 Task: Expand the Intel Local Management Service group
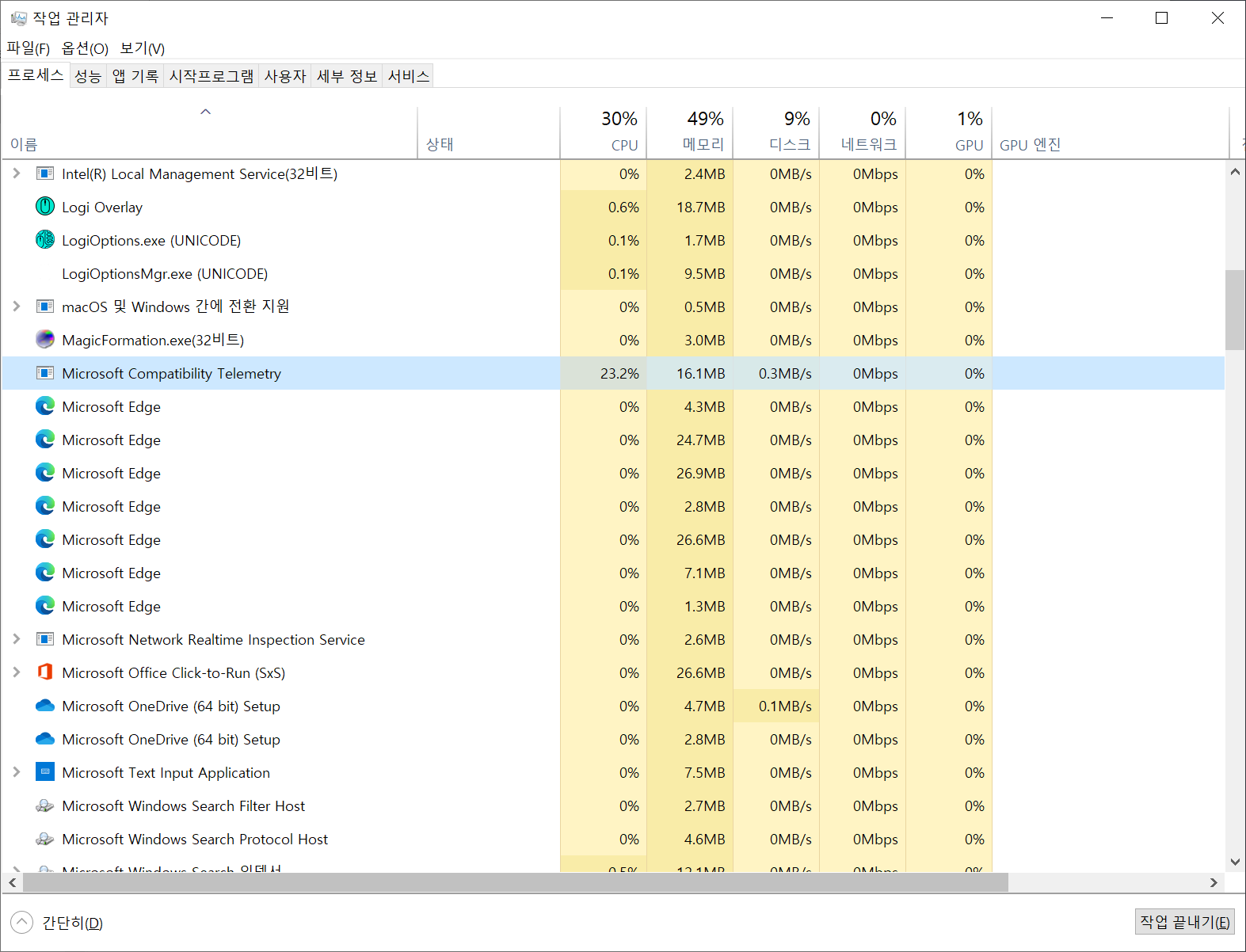click(x=17, y=173)
